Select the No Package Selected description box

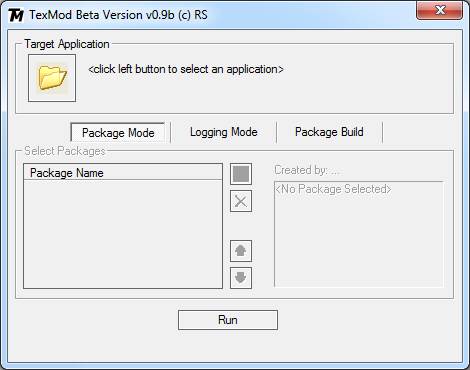coord(359,234)
